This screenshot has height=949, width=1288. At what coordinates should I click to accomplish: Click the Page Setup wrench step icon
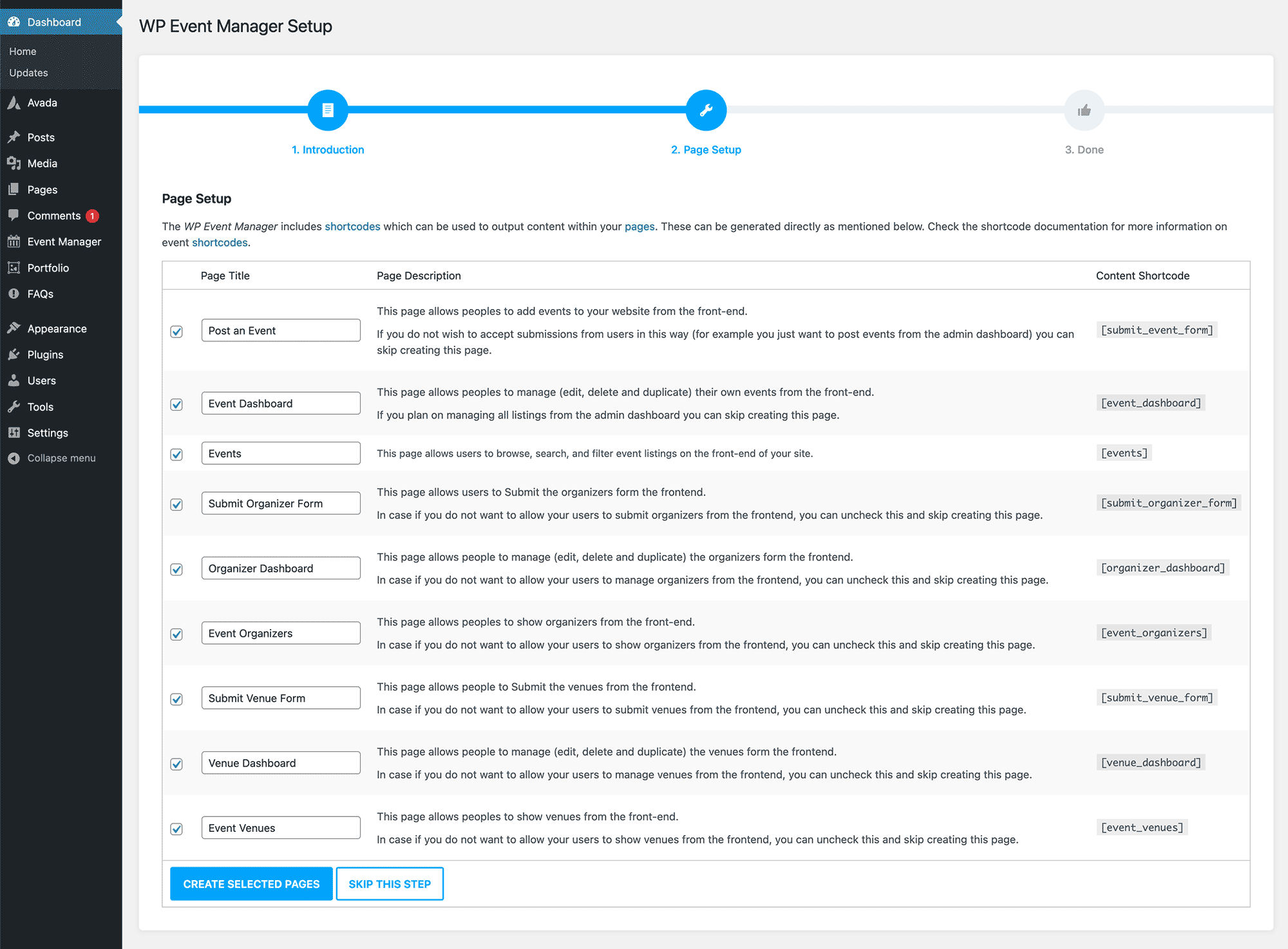point(706,110)
